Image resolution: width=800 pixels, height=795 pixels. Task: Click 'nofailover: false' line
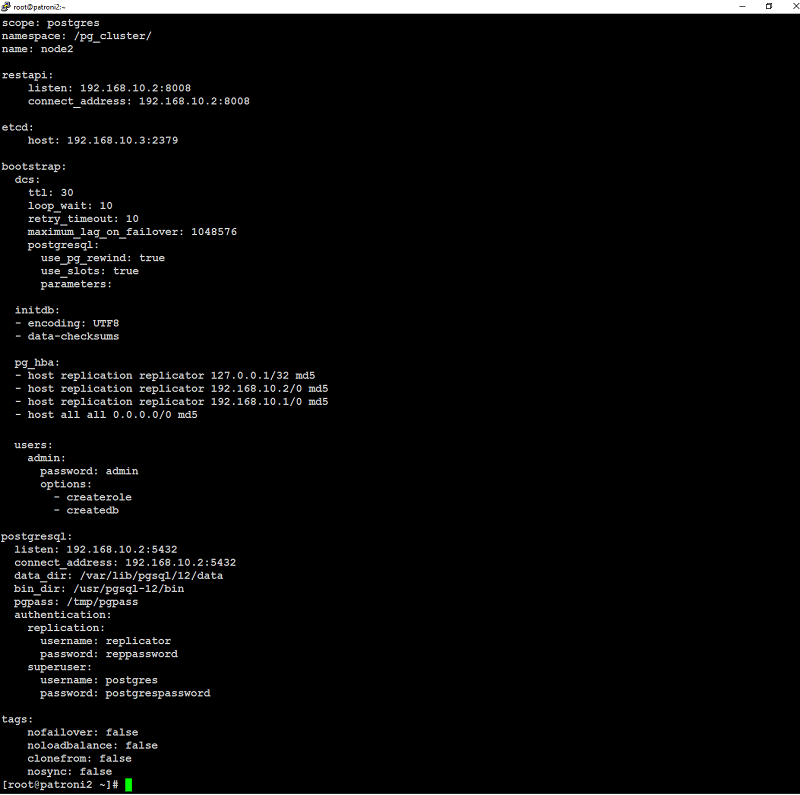point(83,733)
